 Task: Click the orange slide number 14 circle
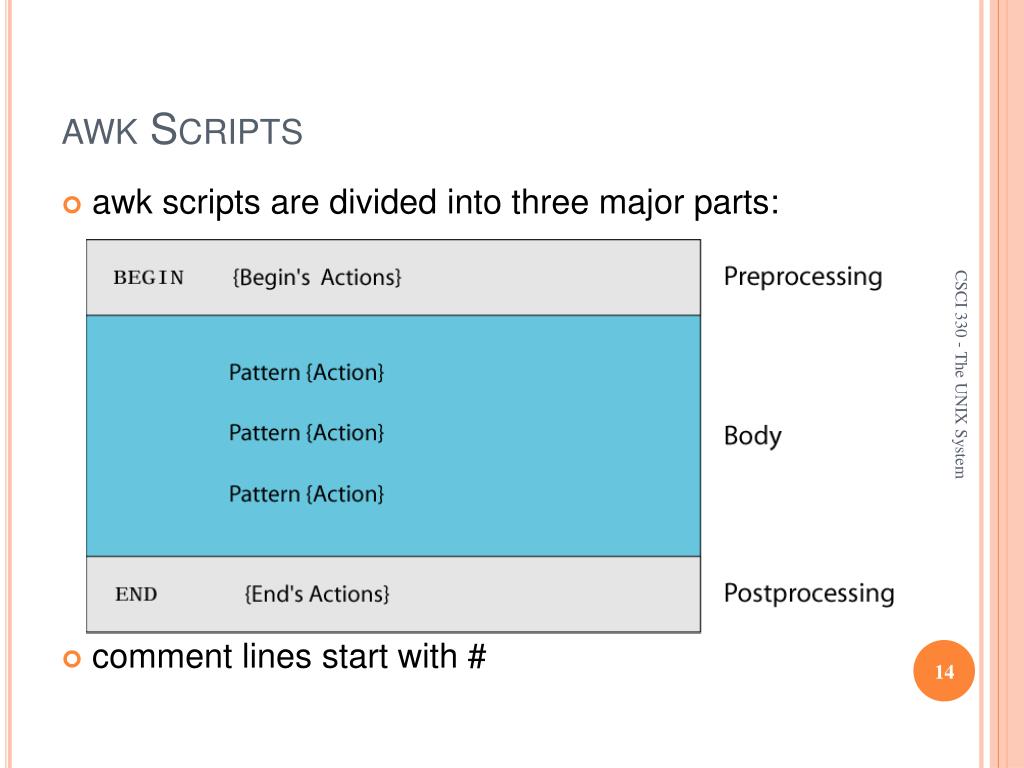944,671
